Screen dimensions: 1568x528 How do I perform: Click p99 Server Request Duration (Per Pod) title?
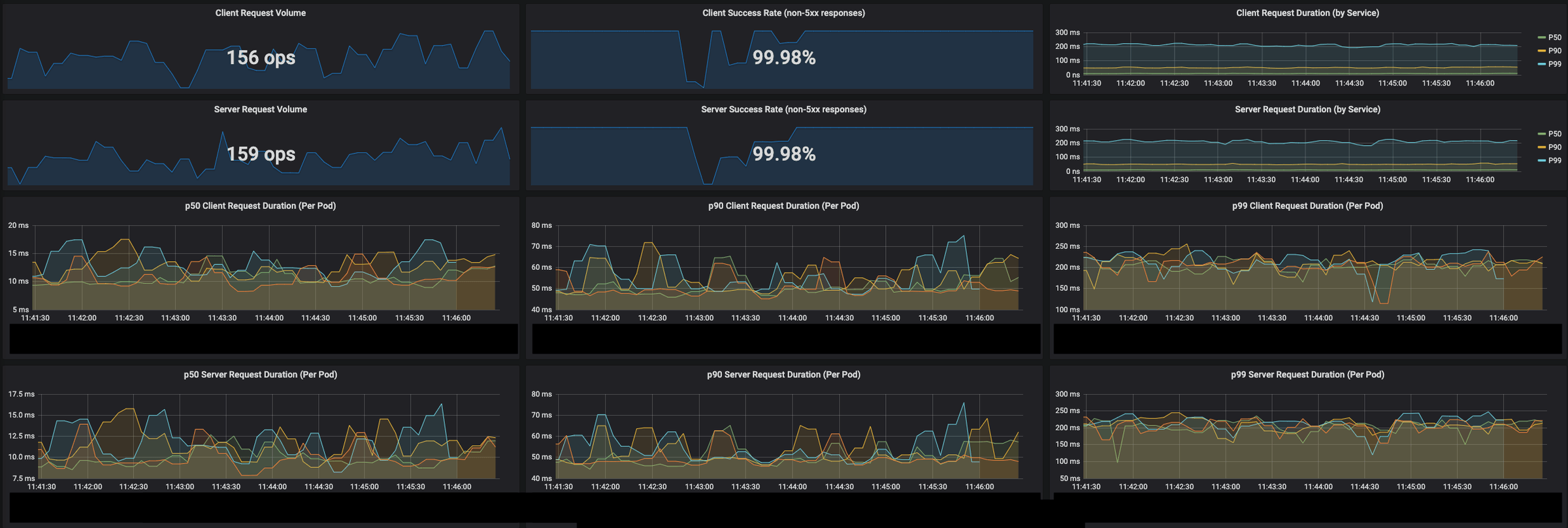point(1307,374)
